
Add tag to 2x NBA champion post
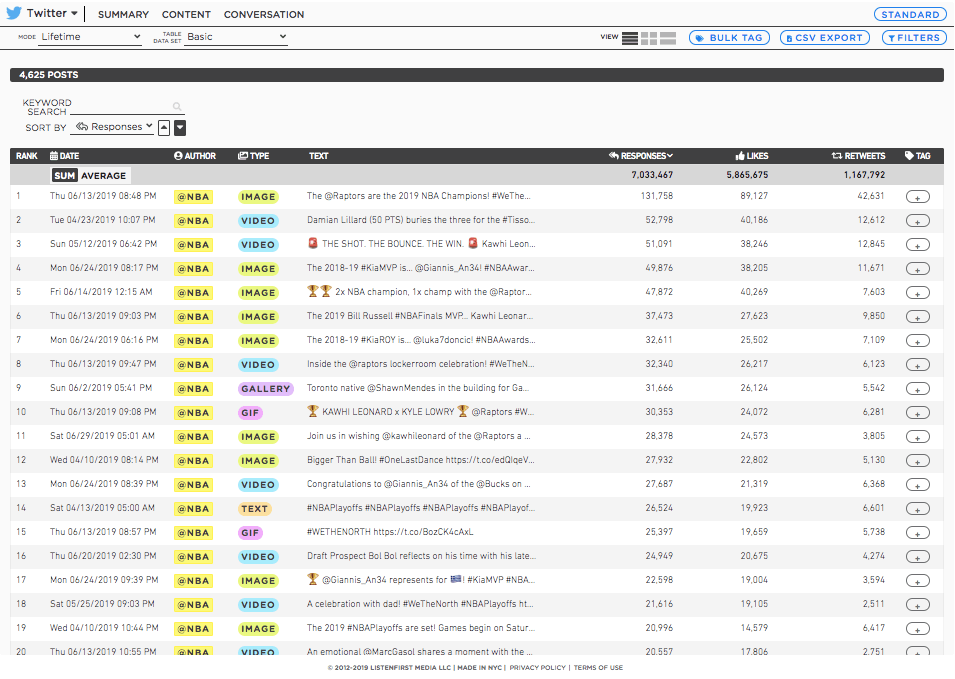[918, 293]
